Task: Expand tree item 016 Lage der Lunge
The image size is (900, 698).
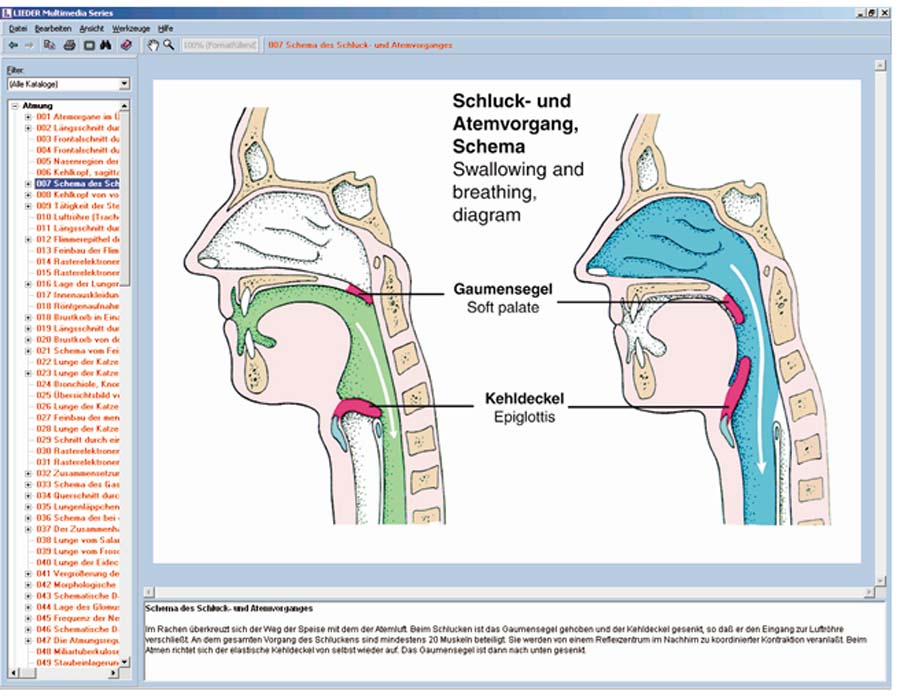Action: click(x=28, y=284)
